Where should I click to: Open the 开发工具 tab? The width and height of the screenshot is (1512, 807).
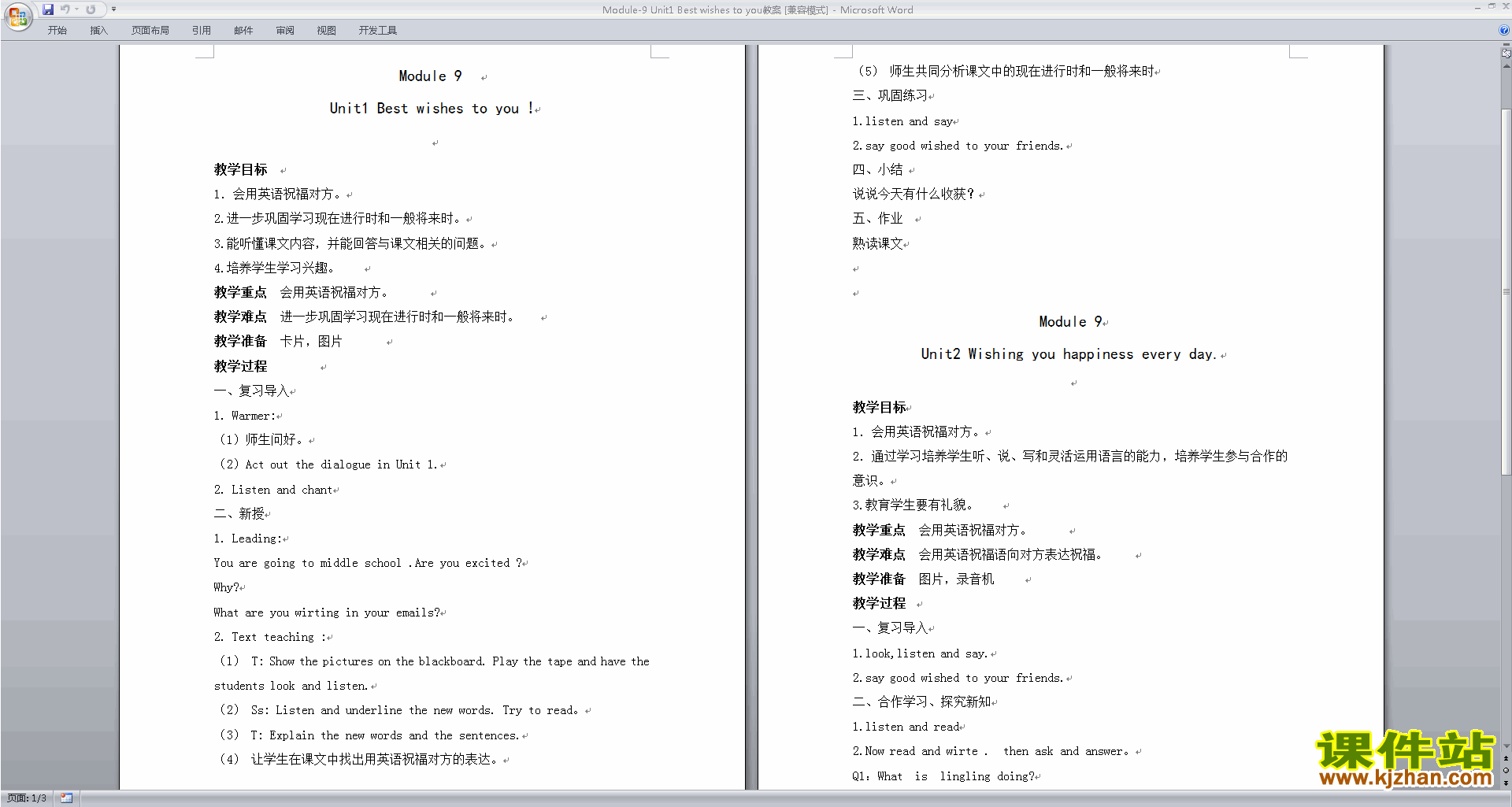[378, 31]
